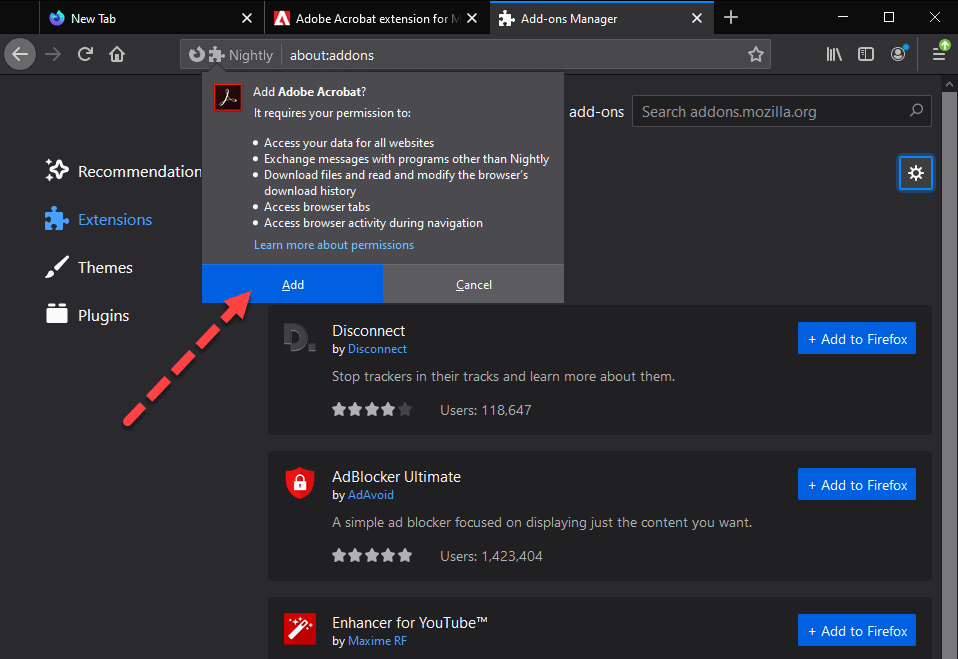Add Disconnect to Firefox
This screenshot has width=958, height=659.
tap(857, 338)
